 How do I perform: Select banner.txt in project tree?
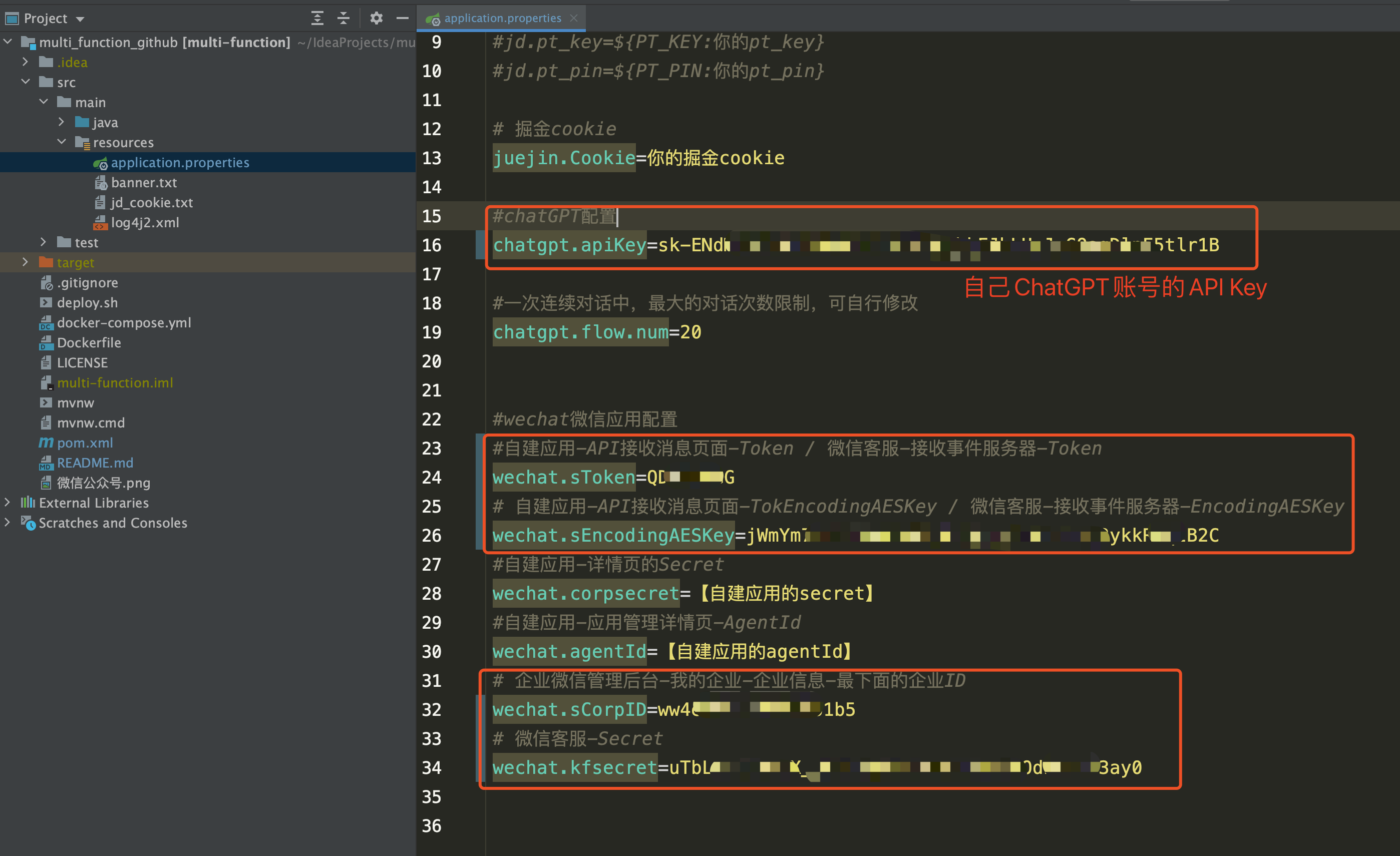tap(144, 182)
